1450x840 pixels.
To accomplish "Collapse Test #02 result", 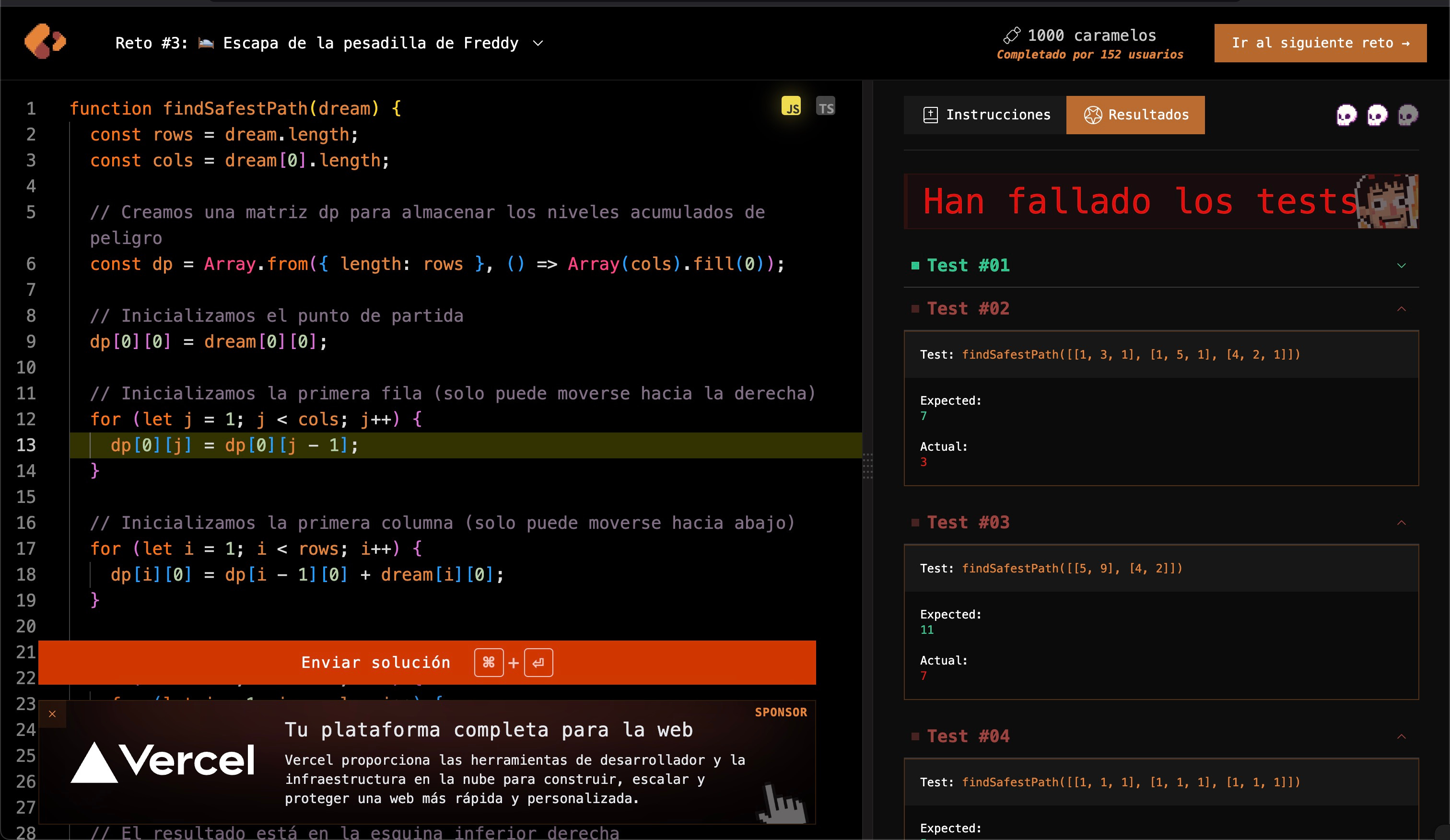I will pyautogui.click(x=1402, y=309).
